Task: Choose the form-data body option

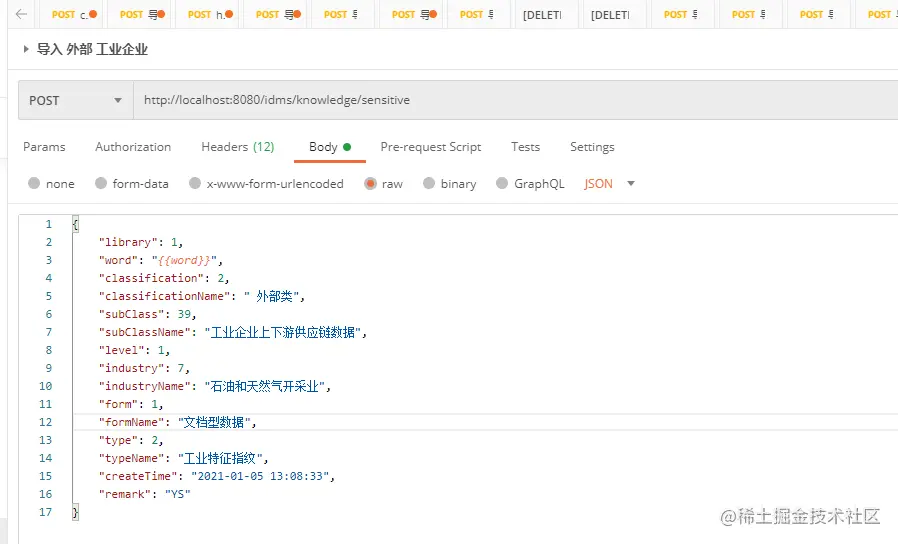Action: [x=101, y=183]
